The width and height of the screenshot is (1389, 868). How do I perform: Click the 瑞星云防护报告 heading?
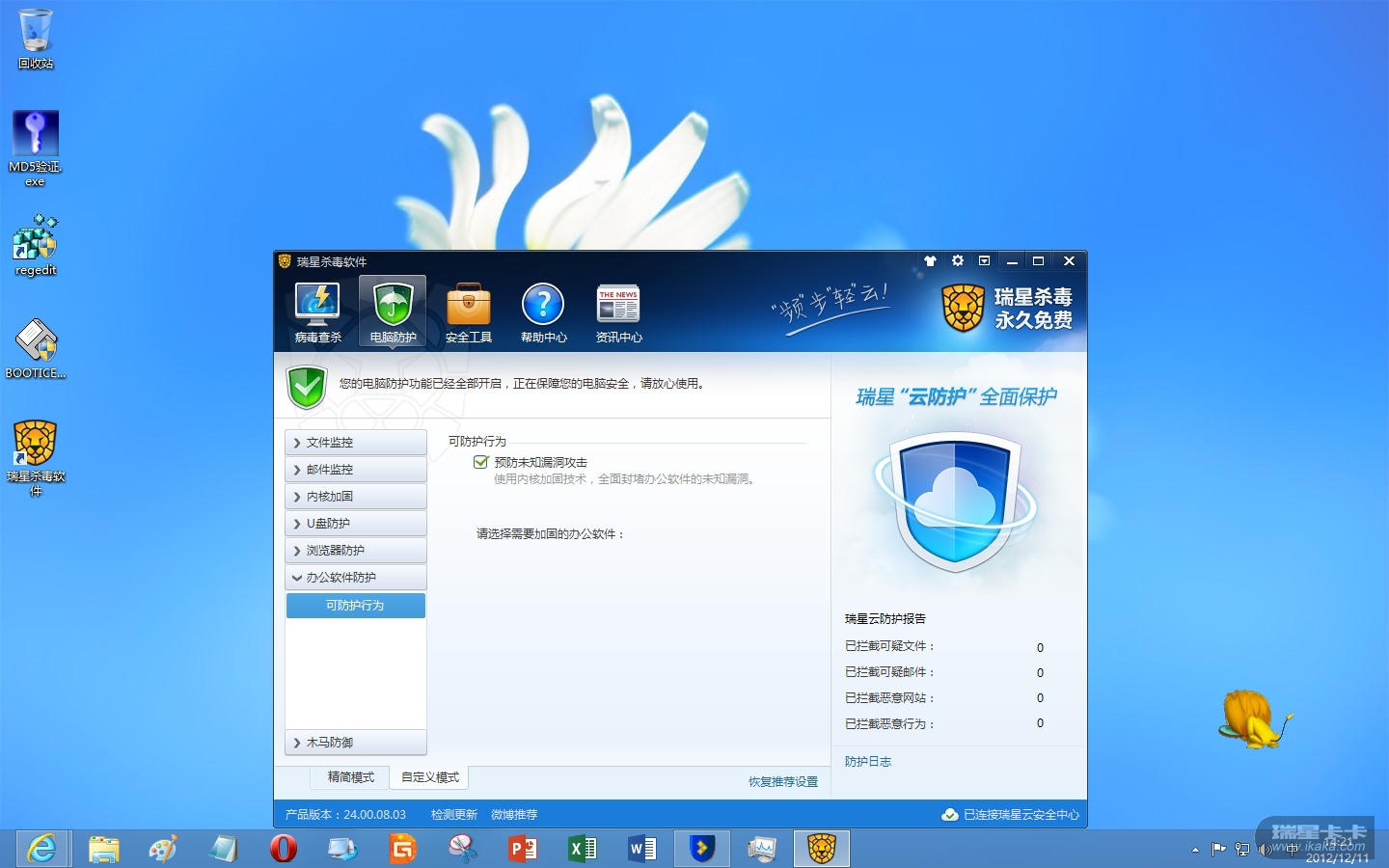coord(885,619)
